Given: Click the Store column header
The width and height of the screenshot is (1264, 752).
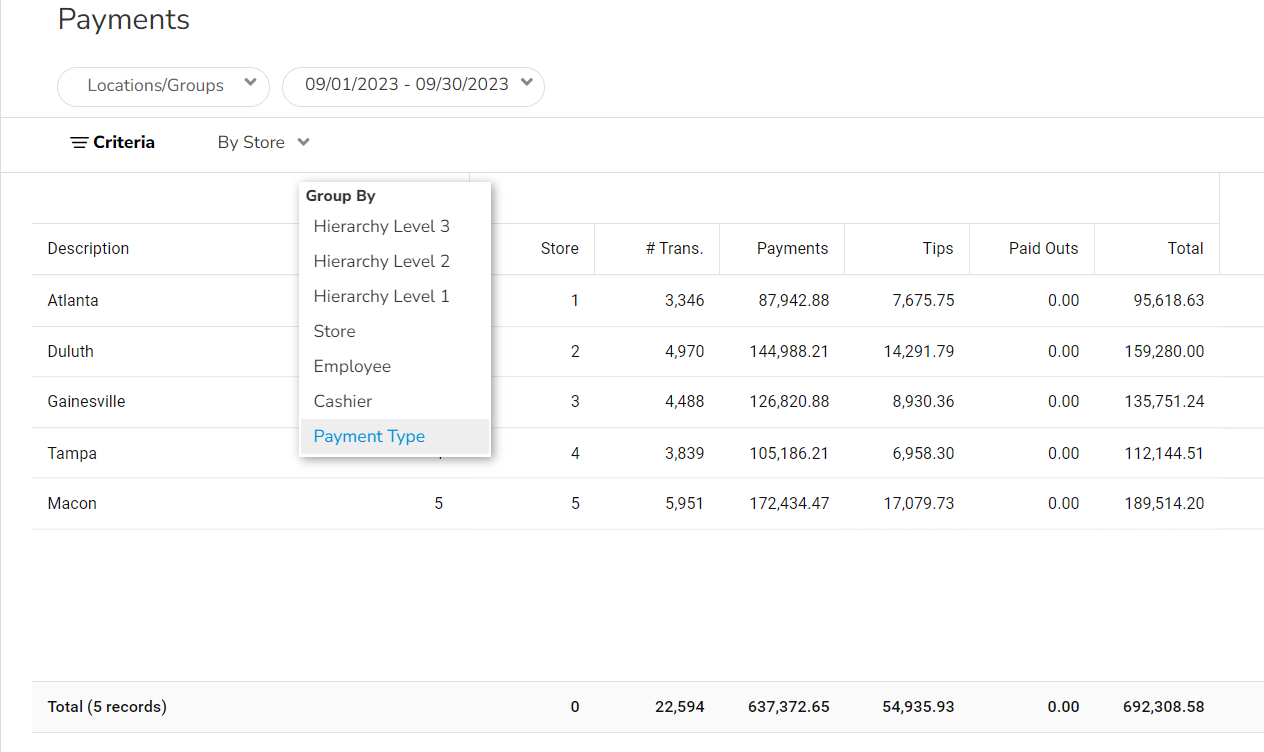Looking at the screenshot, I should (x=559, y=249).
